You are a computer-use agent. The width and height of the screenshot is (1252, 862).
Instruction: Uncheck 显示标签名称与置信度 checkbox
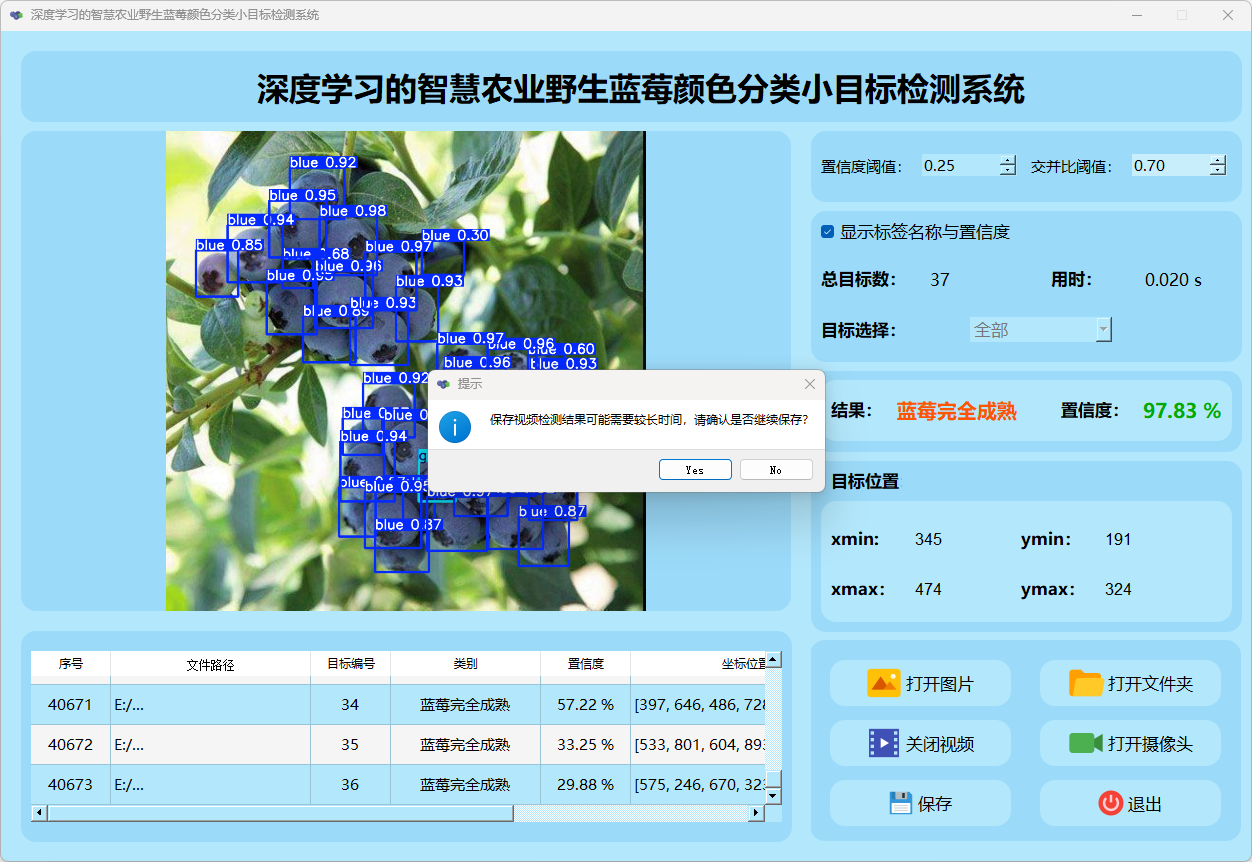[828, 232]
